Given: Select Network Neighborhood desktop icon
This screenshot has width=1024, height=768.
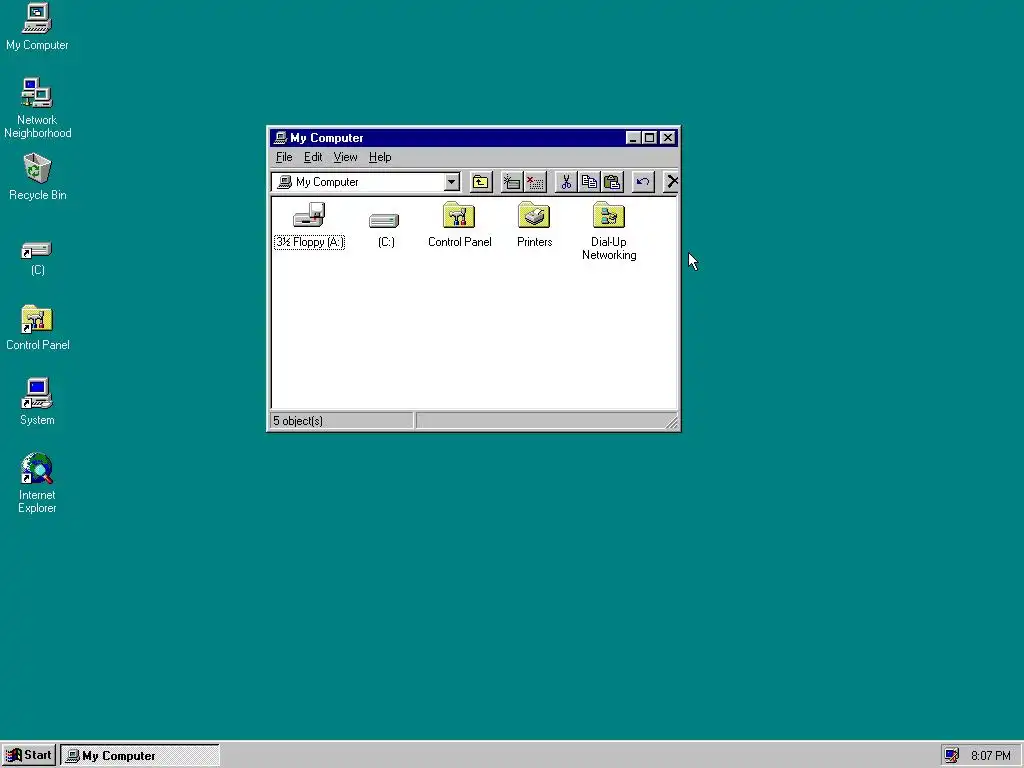Looking at the screenshot, I should click(x=37, y=108).
